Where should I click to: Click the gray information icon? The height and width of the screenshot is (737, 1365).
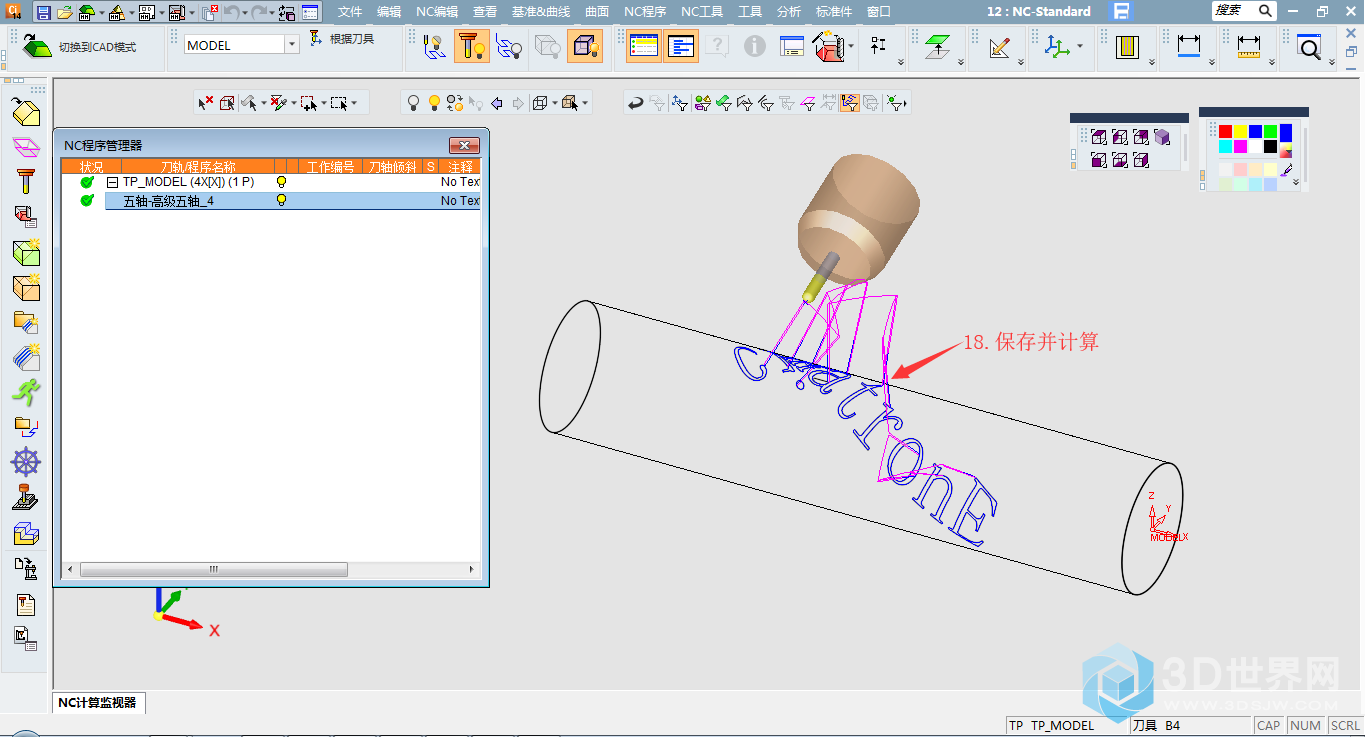click(x=755, y=46)
